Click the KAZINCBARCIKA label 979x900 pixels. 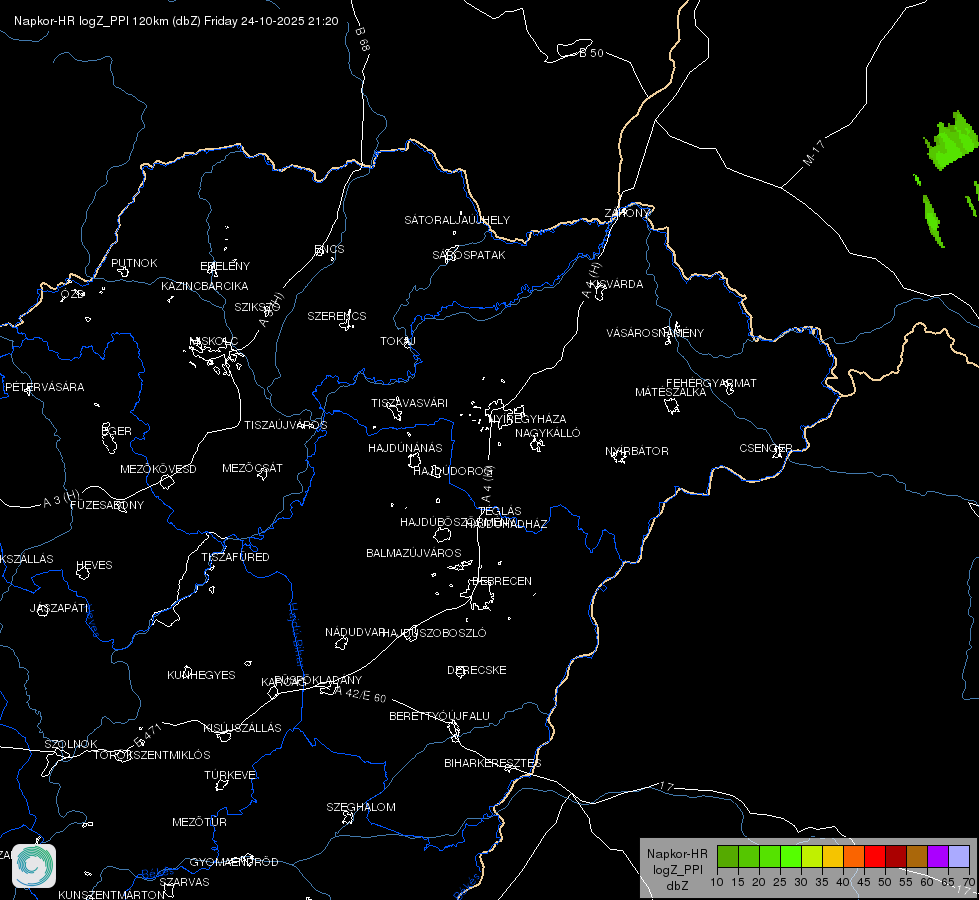pyautogui.click(x=205, y=286)
